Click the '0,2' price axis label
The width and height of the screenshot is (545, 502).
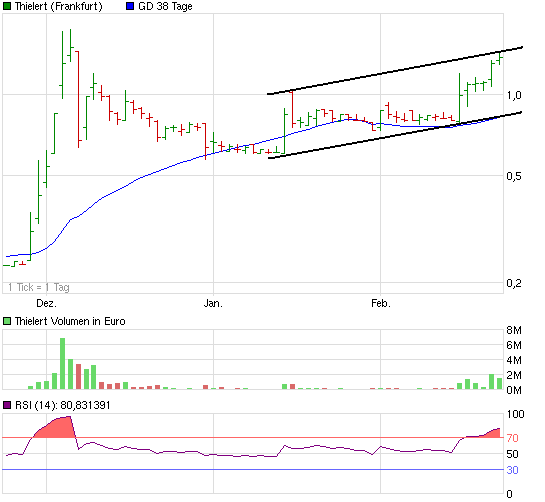click(x=514, y=283)
